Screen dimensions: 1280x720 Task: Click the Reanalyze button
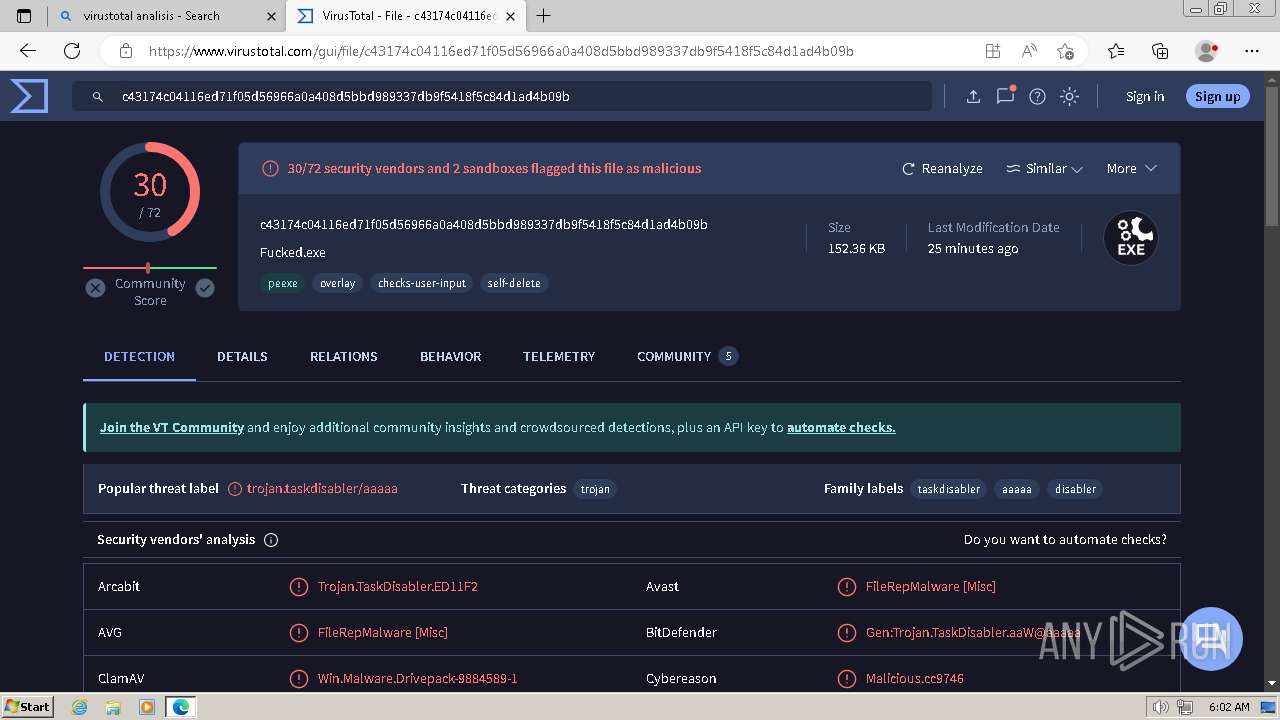[942, 169]
